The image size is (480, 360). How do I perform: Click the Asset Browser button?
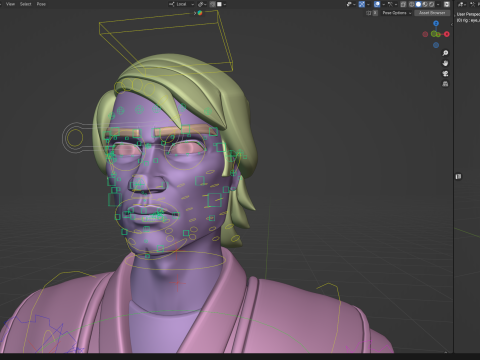432,13
